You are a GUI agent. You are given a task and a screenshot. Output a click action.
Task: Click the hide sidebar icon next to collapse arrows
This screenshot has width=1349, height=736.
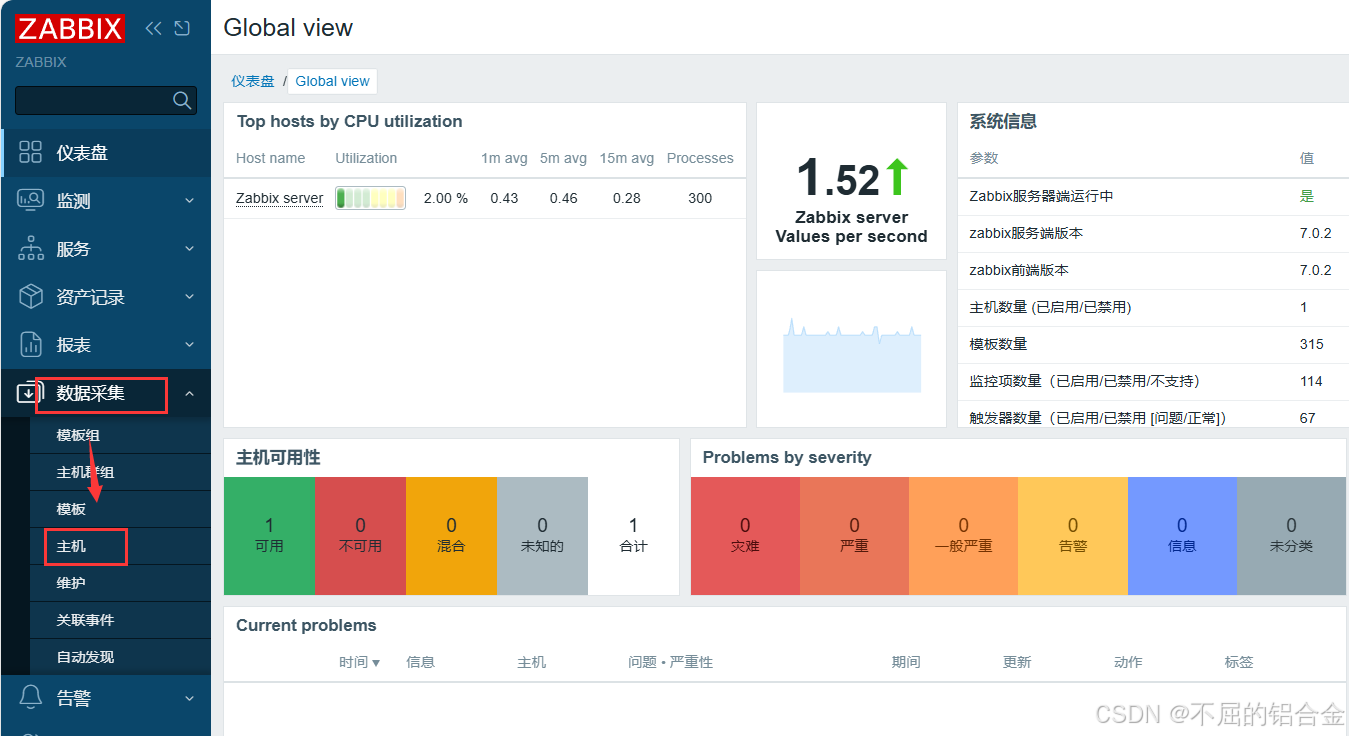182,28
